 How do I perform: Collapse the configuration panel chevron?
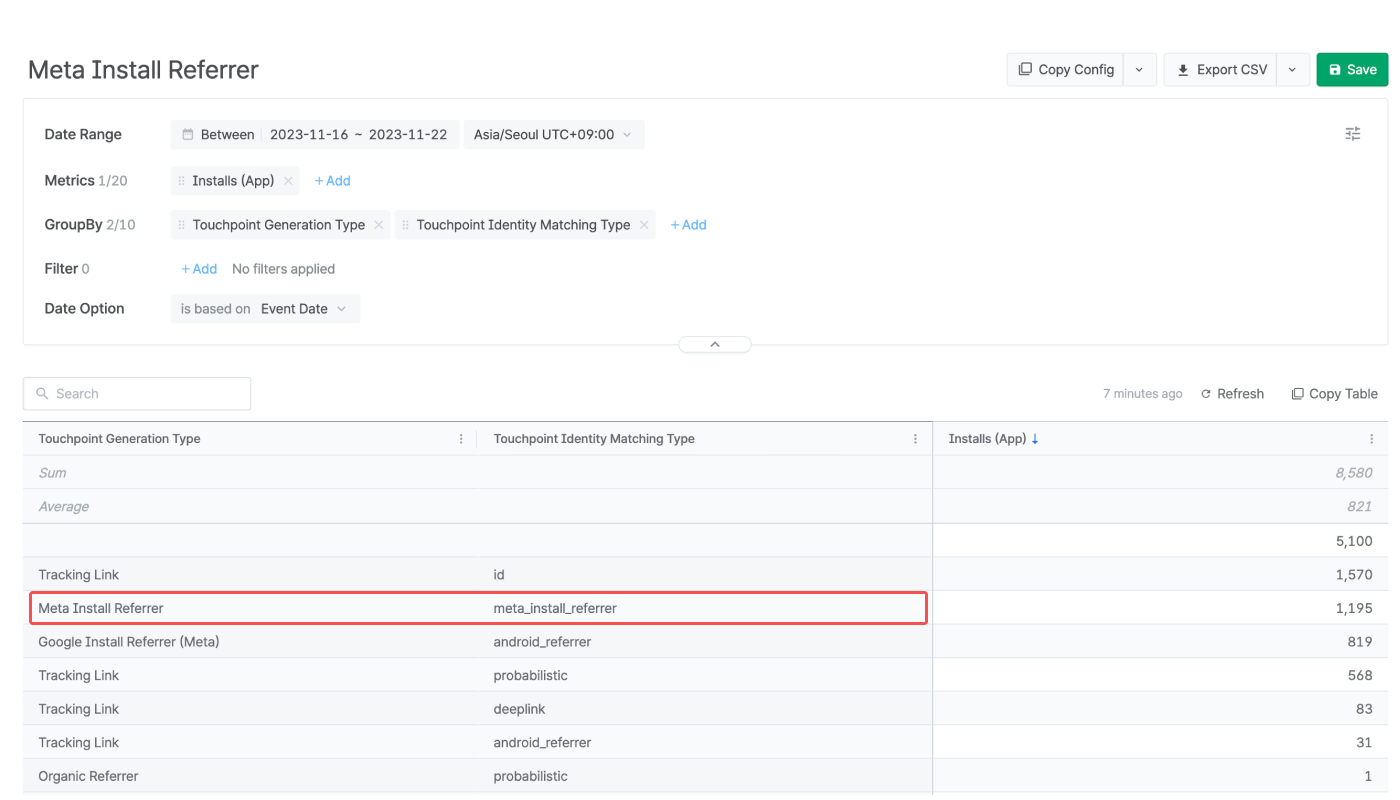[715, 344]
